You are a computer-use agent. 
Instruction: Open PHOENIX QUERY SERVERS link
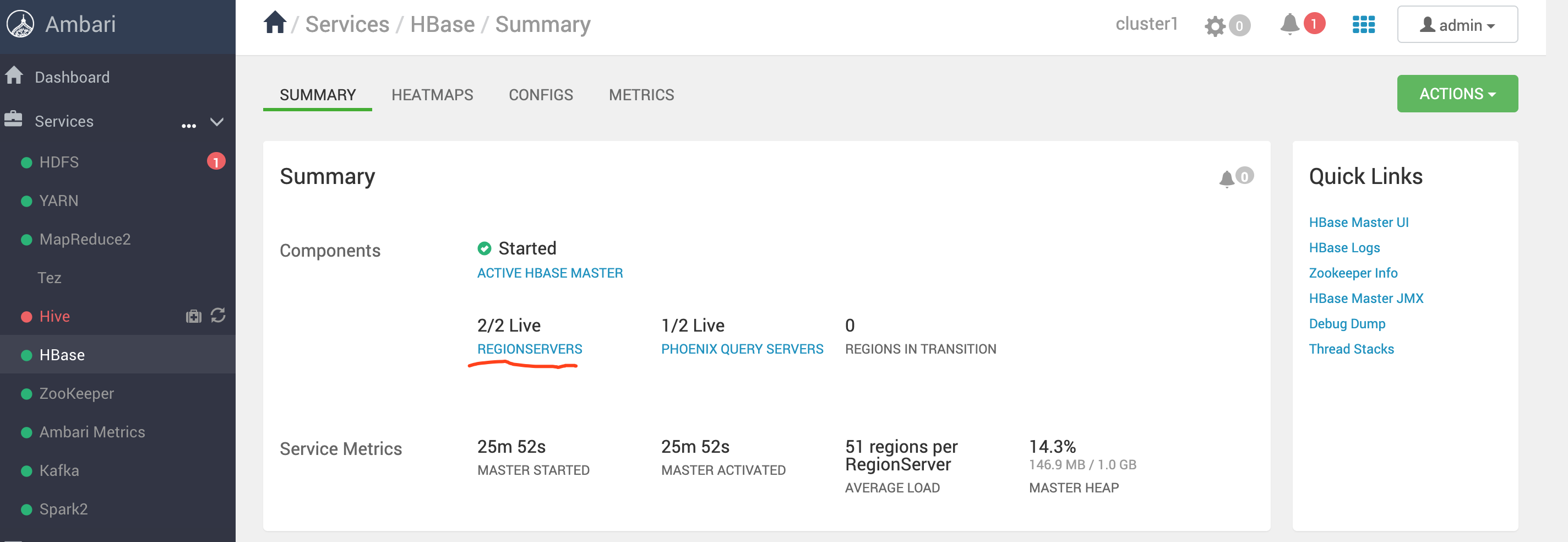click(x=742, y=349)
